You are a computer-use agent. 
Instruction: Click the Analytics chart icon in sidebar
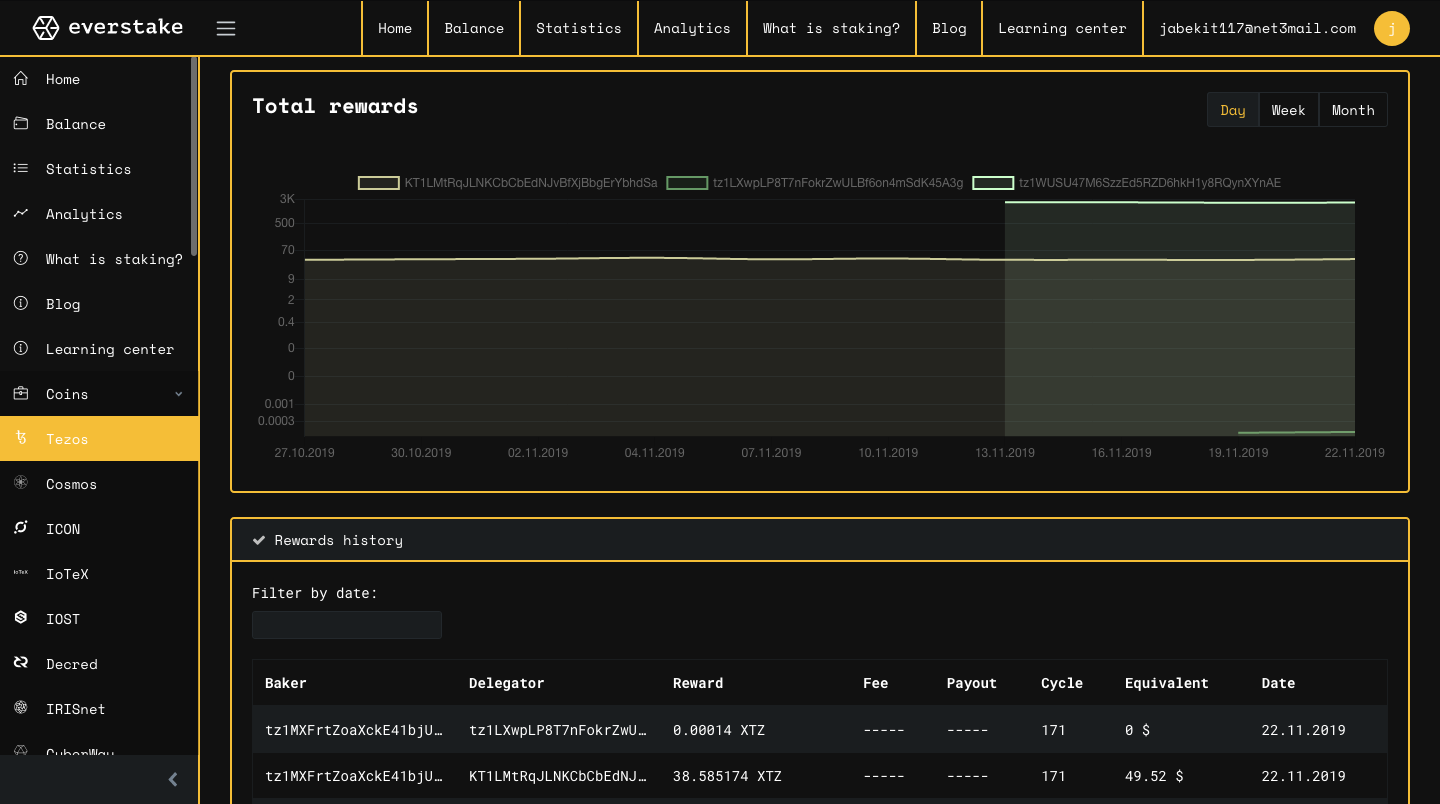tap(20, 213)
